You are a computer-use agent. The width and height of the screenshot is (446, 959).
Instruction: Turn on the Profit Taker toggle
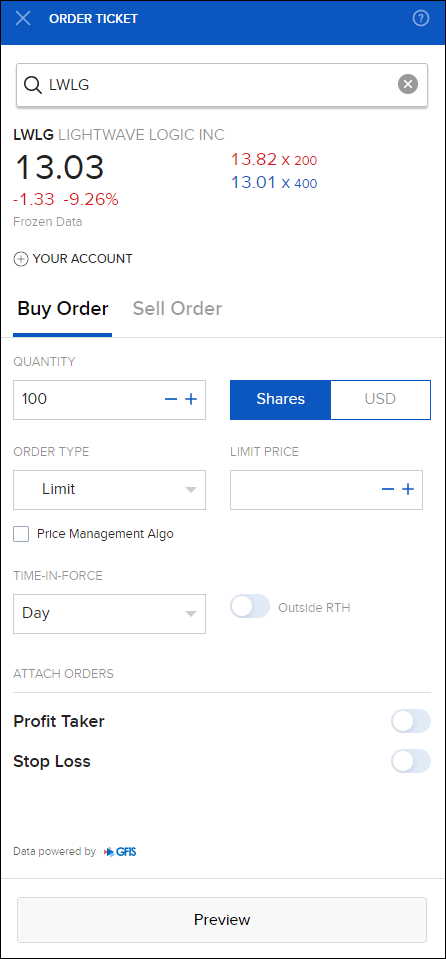[411, 721]
